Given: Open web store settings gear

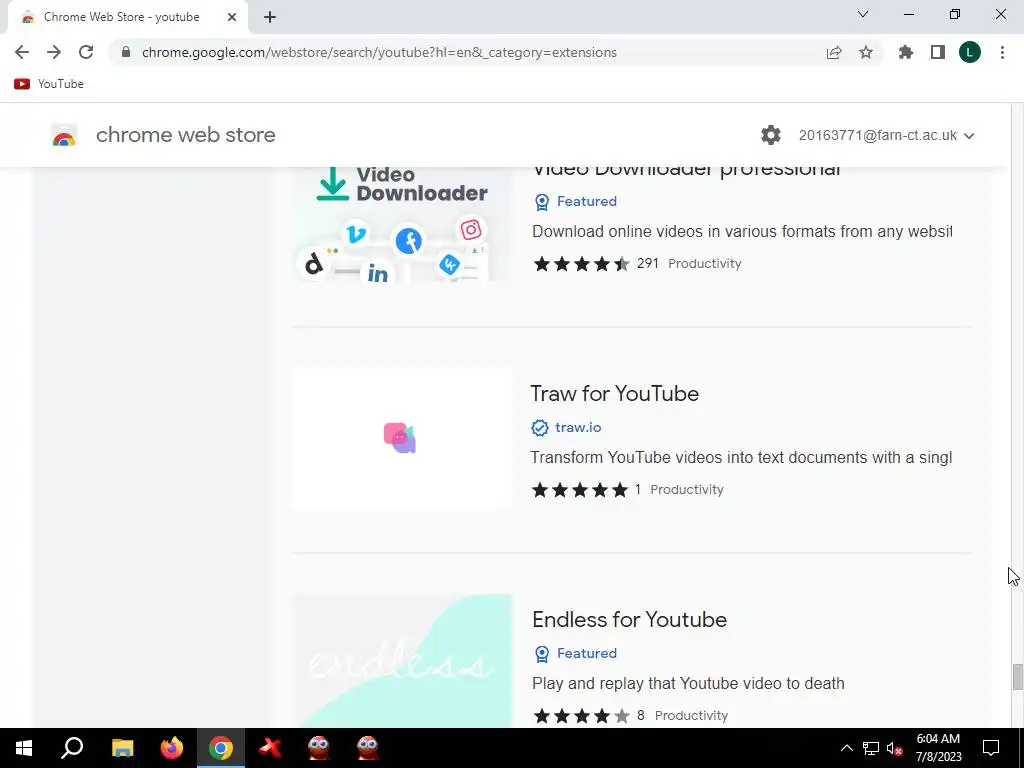Looking at the screenshot, I should click(x=771, y=135).
